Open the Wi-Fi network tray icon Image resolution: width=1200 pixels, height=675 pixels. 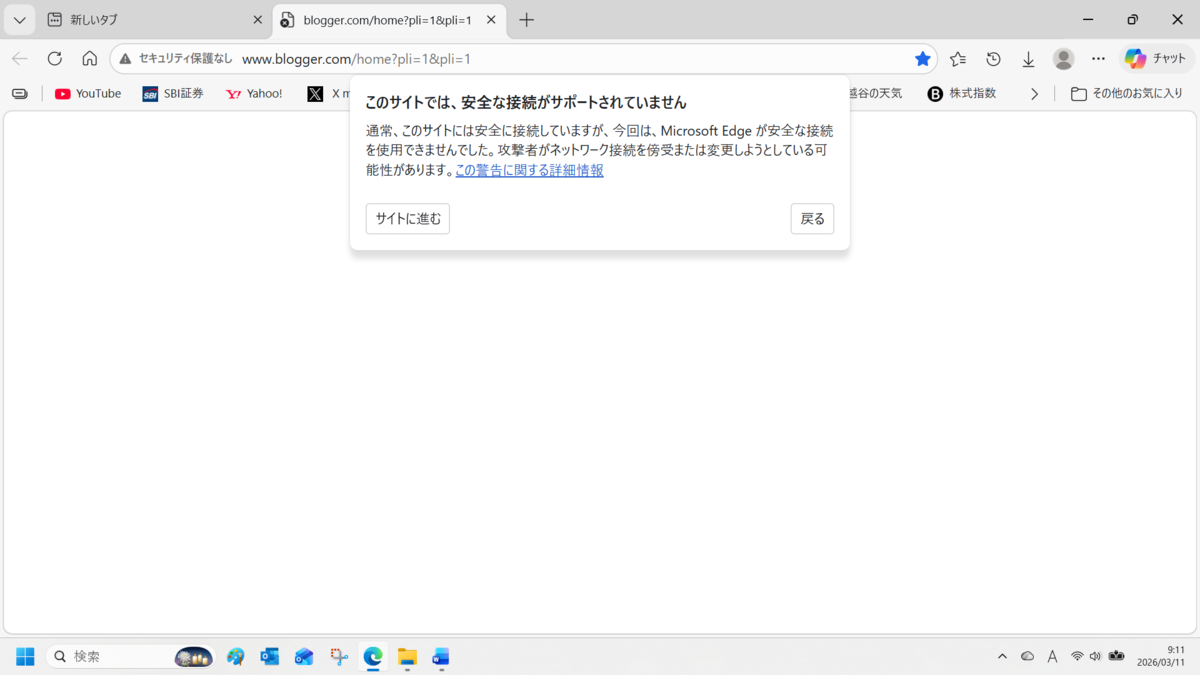[1077, 657]
